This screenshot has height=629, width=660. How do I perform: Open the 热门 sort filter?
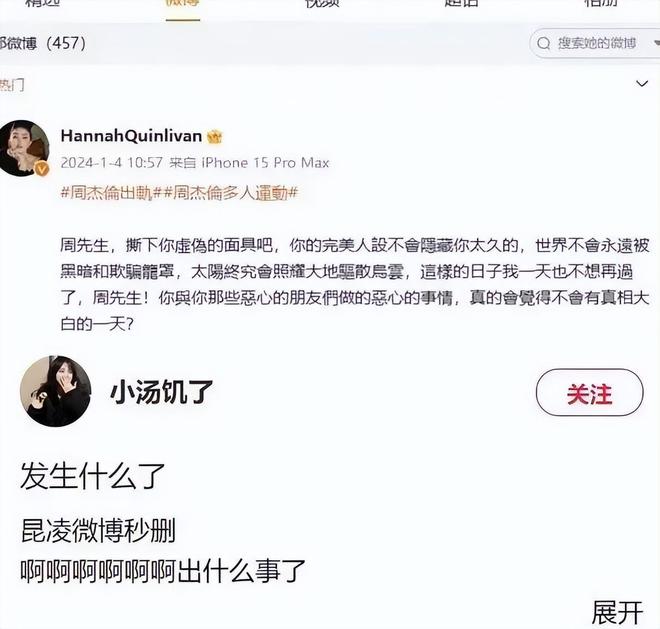pyautogui.click(x=12, y=85)
